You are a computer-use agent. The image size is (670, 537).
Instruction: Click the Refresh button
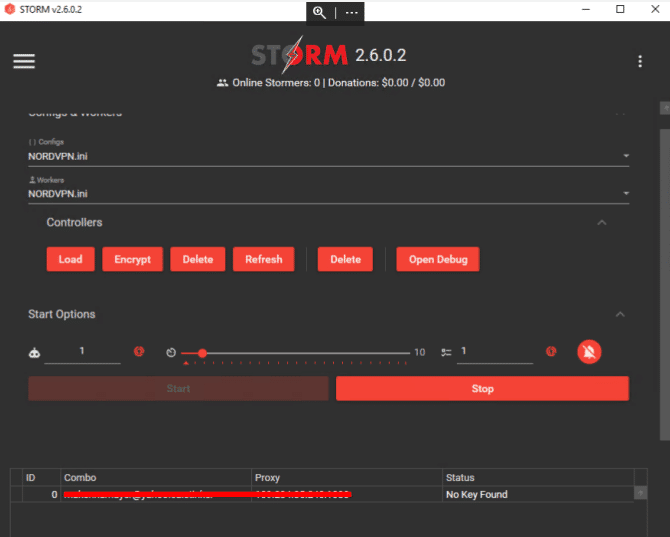(x=264, y=260)
